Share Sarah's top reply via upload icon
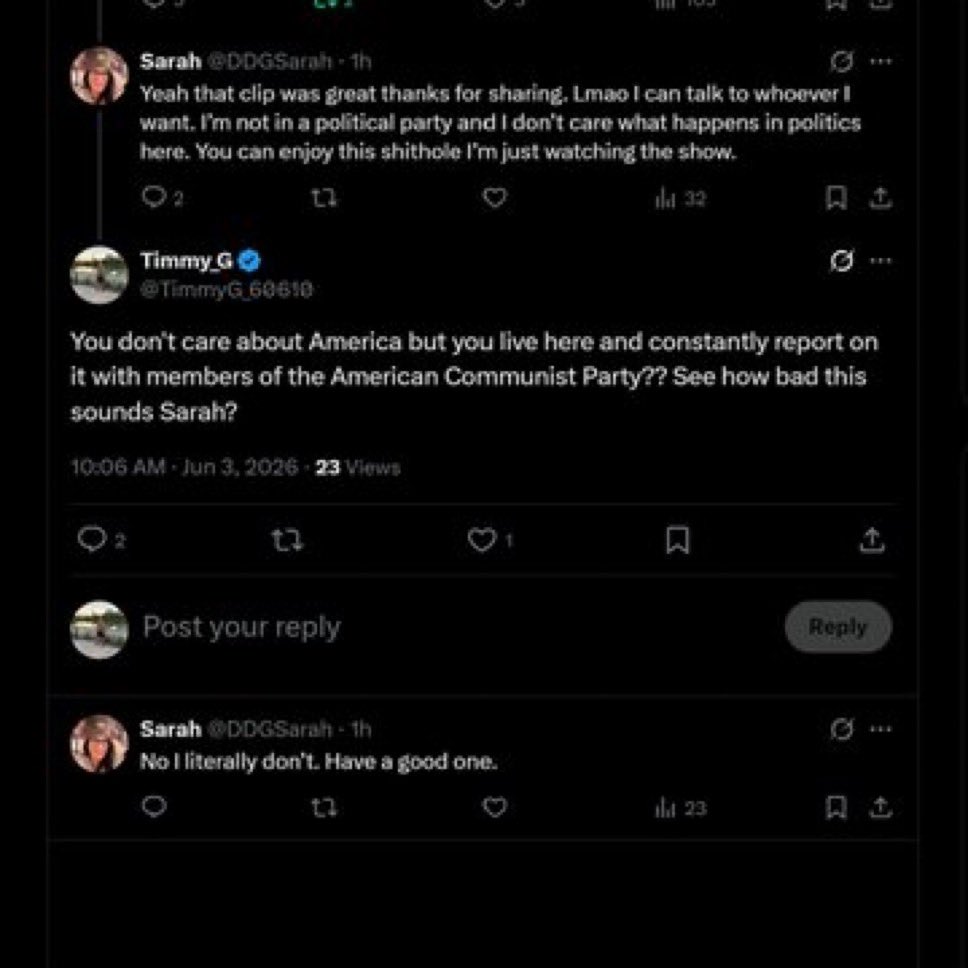Viewport: 968px width, 968px height. point(881,198)
